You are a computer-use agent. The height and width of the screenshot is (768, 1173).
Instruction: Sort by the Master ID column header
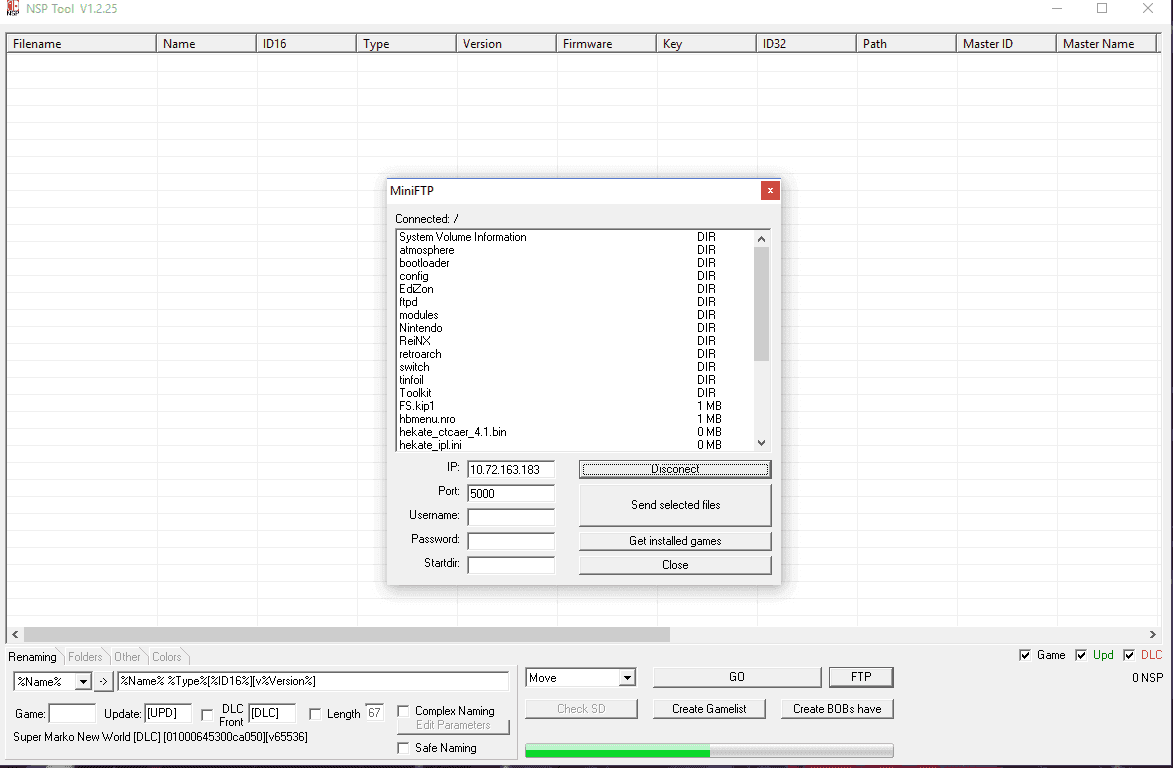pos(1006,43)
